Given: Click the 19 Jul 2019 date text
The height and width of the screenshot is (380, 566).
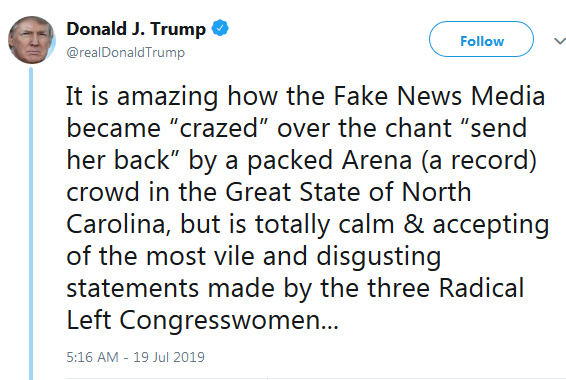Looking at the screenshot, I should [169, 357].
